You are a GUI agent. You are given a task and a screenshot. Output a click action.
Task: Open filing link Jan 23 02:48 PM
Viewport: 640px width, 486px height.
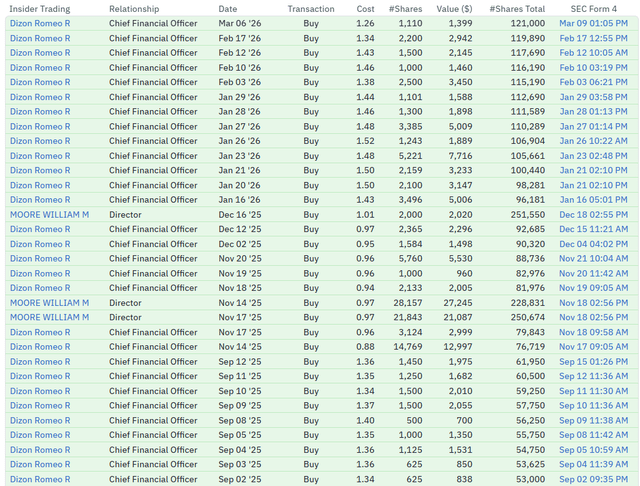pos(593,156)
